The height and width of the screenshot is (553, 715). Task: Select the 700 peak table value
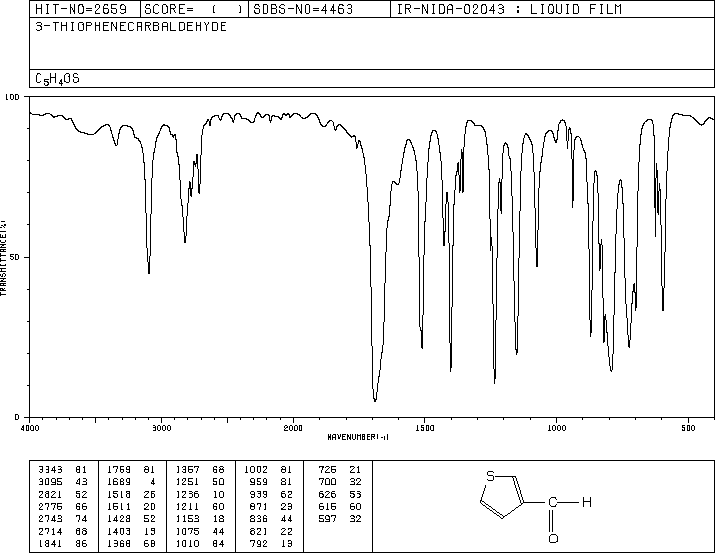click(x=327, y=482)
